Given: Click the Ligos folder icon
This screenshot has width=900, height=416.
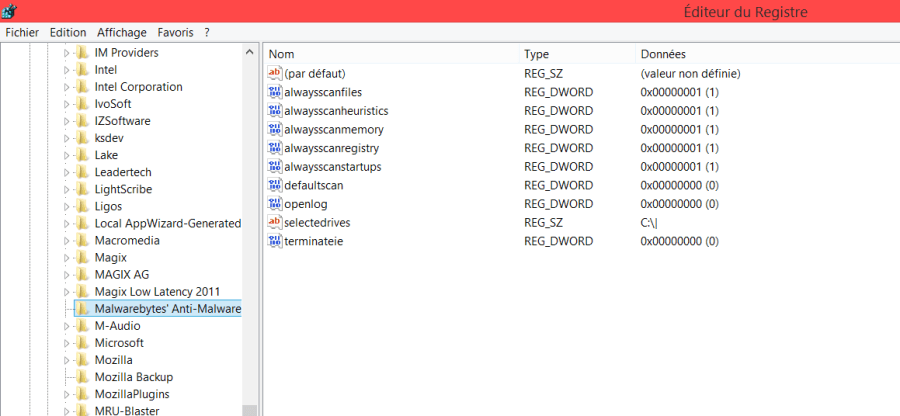Looking at the screenshot, I should [x=82, y=207].
